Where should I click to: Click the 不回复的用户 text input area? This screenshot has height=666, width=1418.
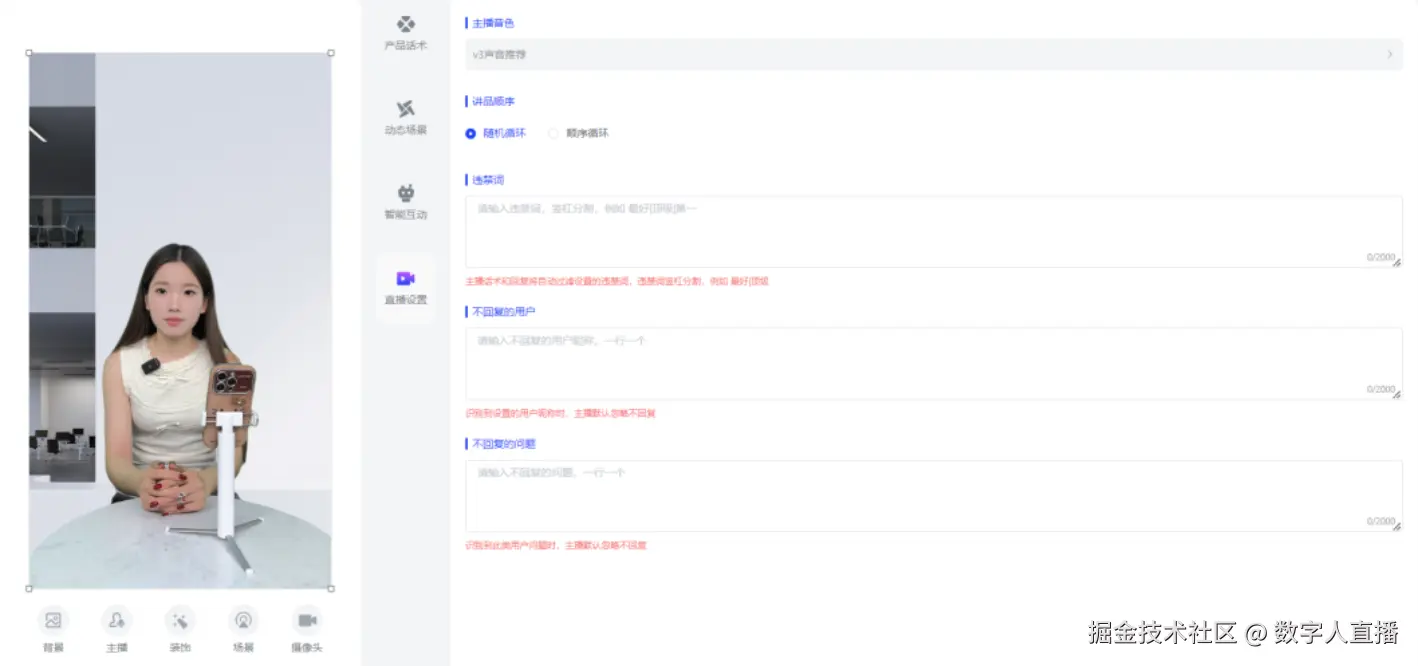[x=934, y=363]
